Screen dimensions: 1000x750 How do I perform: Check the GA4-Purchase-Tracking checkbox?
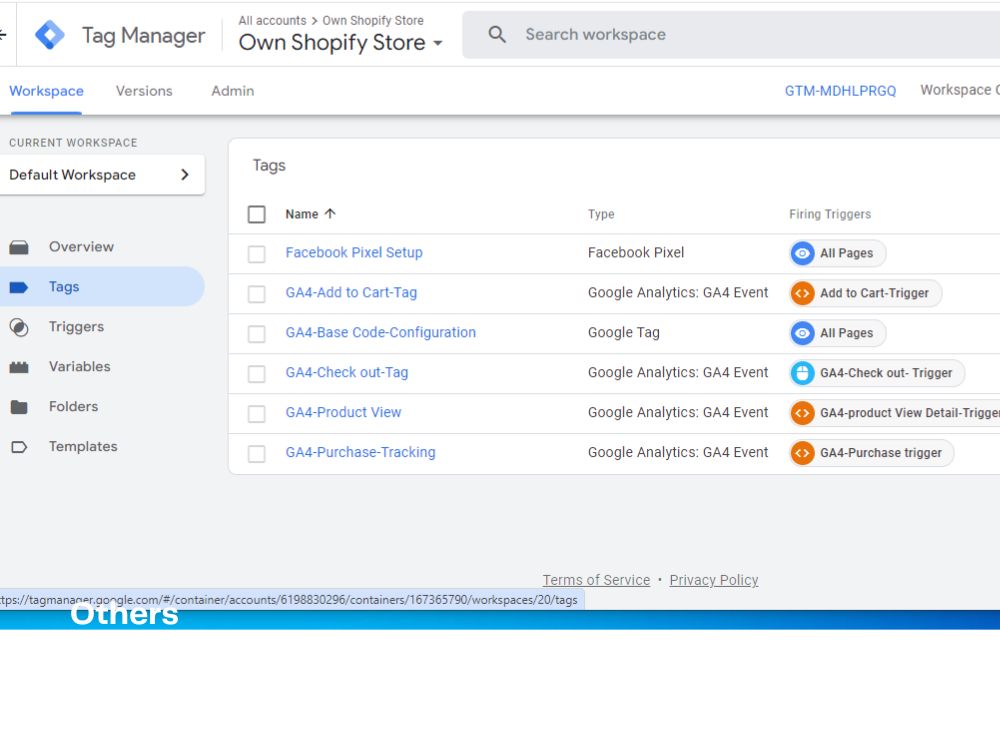tap(256, 453)
